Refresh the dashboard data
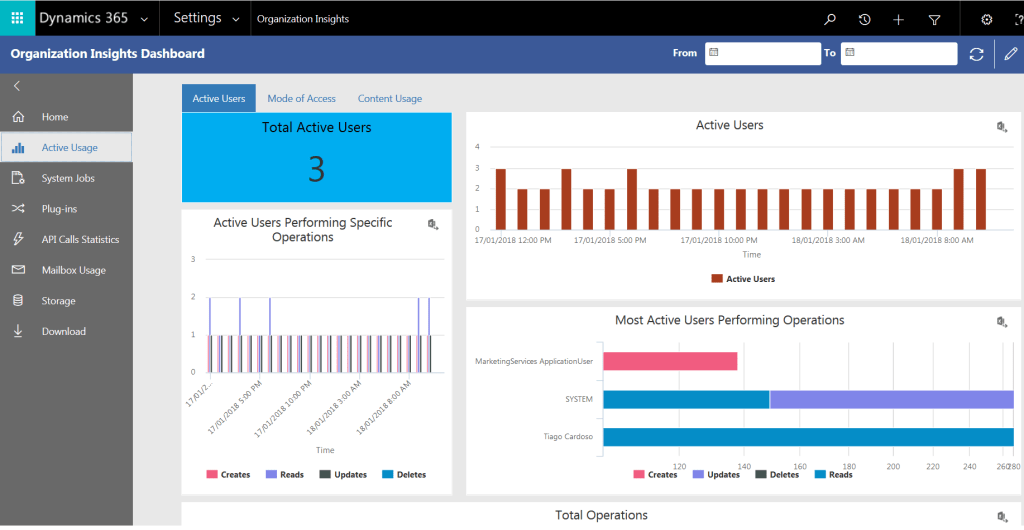This screenshot has width=1024, height=530. [977, 54]
